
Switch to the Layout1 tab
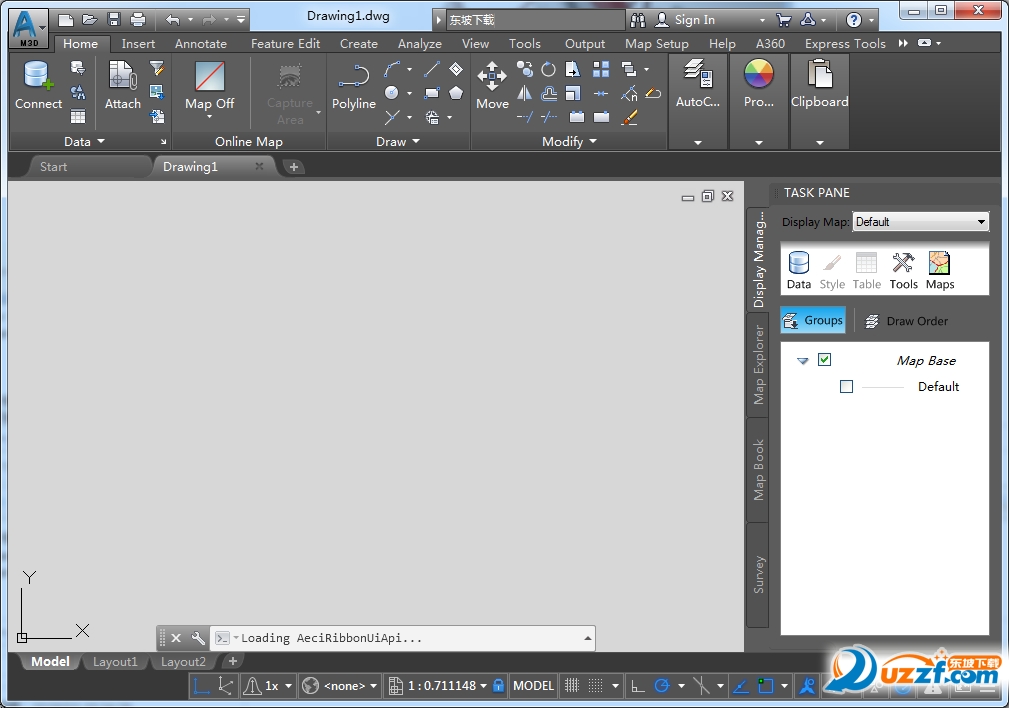pyautogui.click(x=115, y=661)
